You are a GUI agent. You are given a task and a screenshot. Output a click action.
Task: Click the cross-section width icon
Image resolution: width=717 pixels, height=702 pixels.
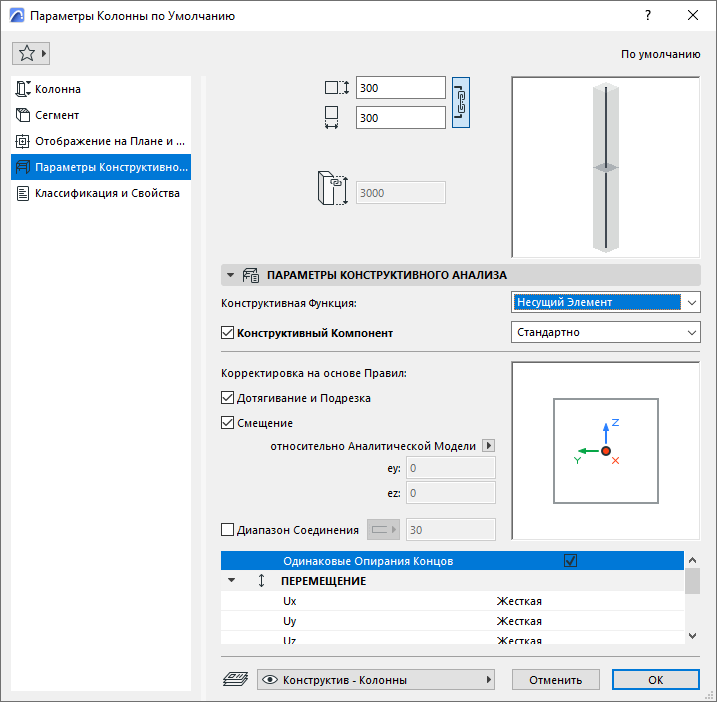coord(332,118)
